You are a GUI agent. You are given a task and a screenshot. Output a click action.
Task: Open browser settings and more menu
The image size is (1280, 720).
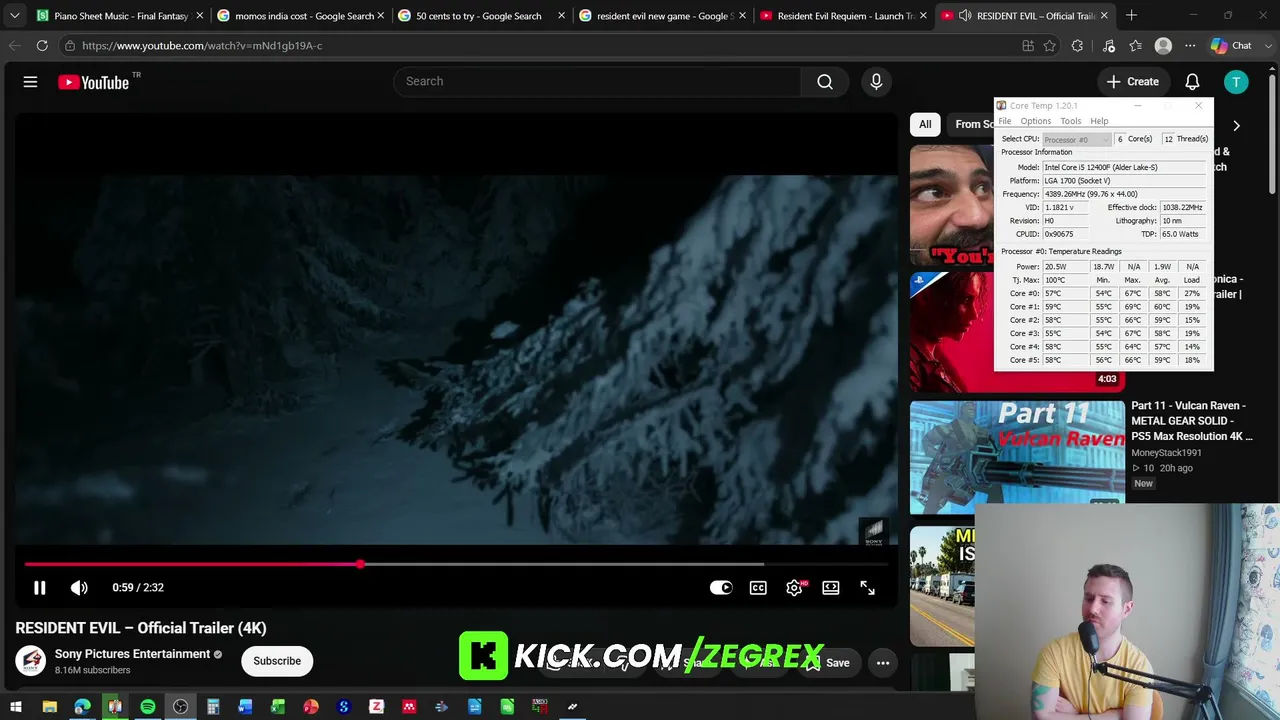[1190, 46]
